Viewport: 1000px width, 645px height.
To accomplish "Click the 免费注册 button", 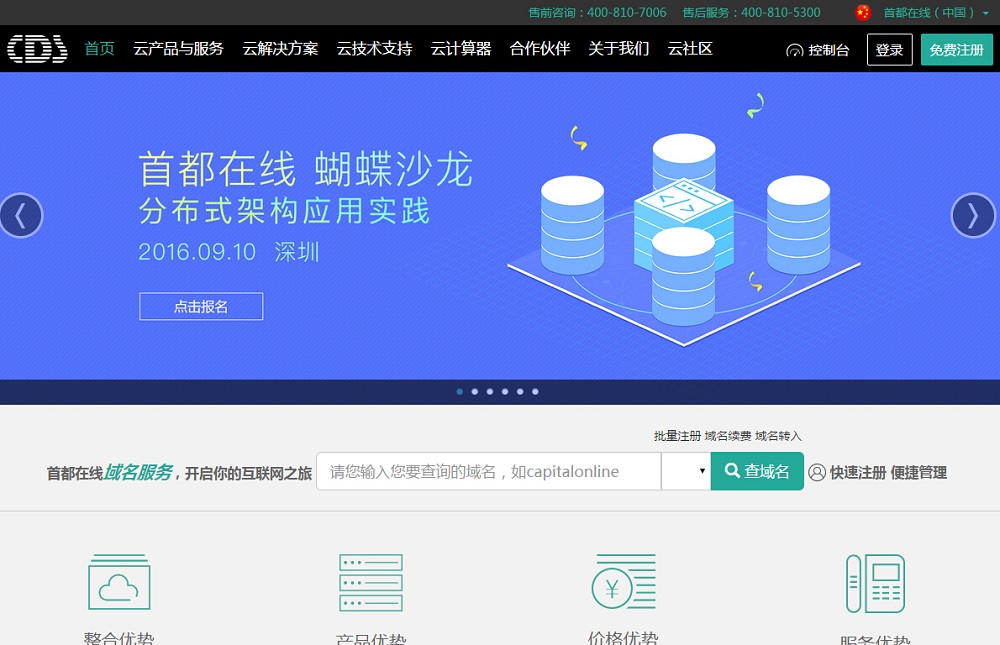I will [957, 50].
